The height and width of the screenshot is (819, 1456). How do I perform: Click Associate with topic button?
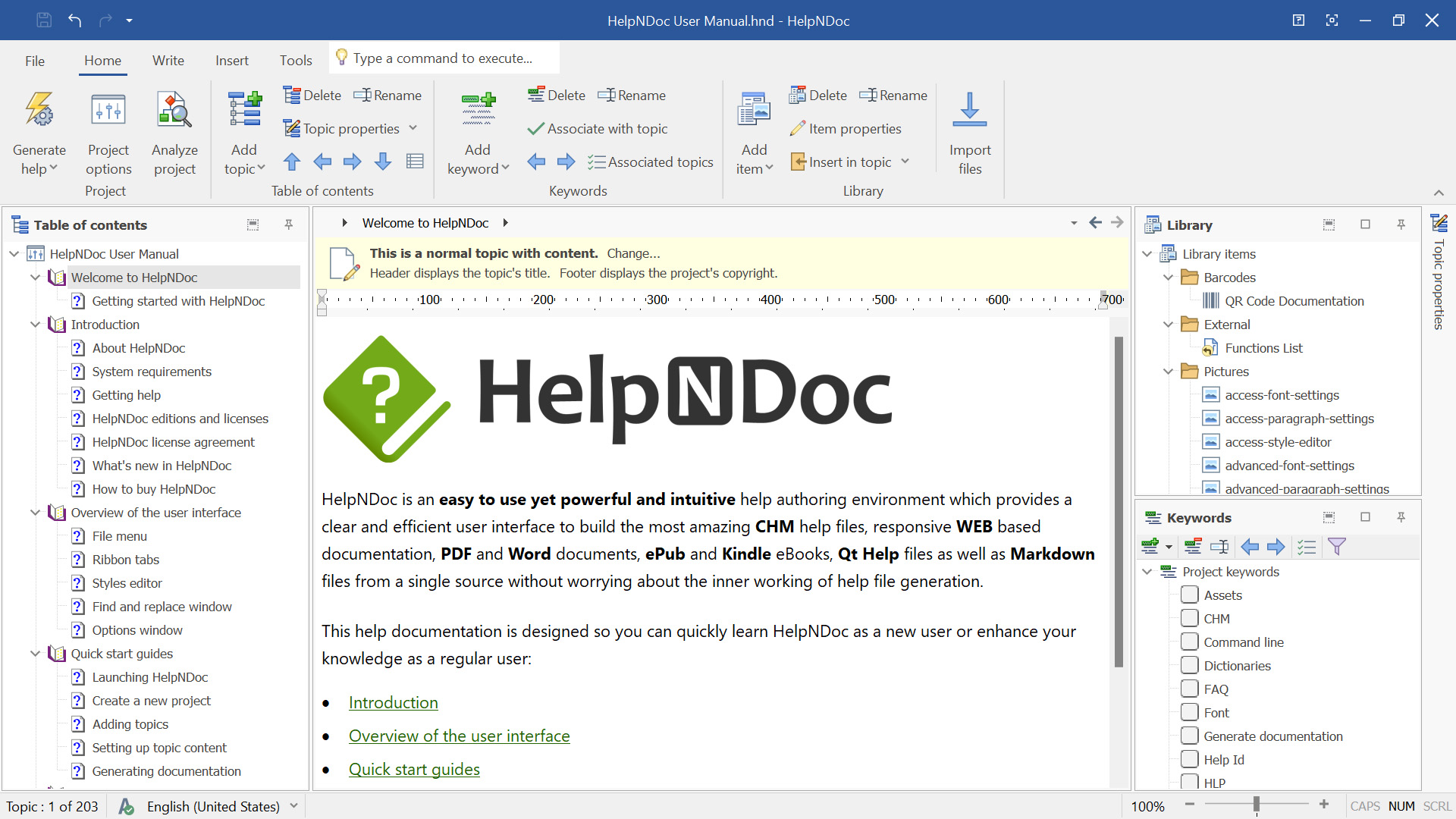[598, 129]
